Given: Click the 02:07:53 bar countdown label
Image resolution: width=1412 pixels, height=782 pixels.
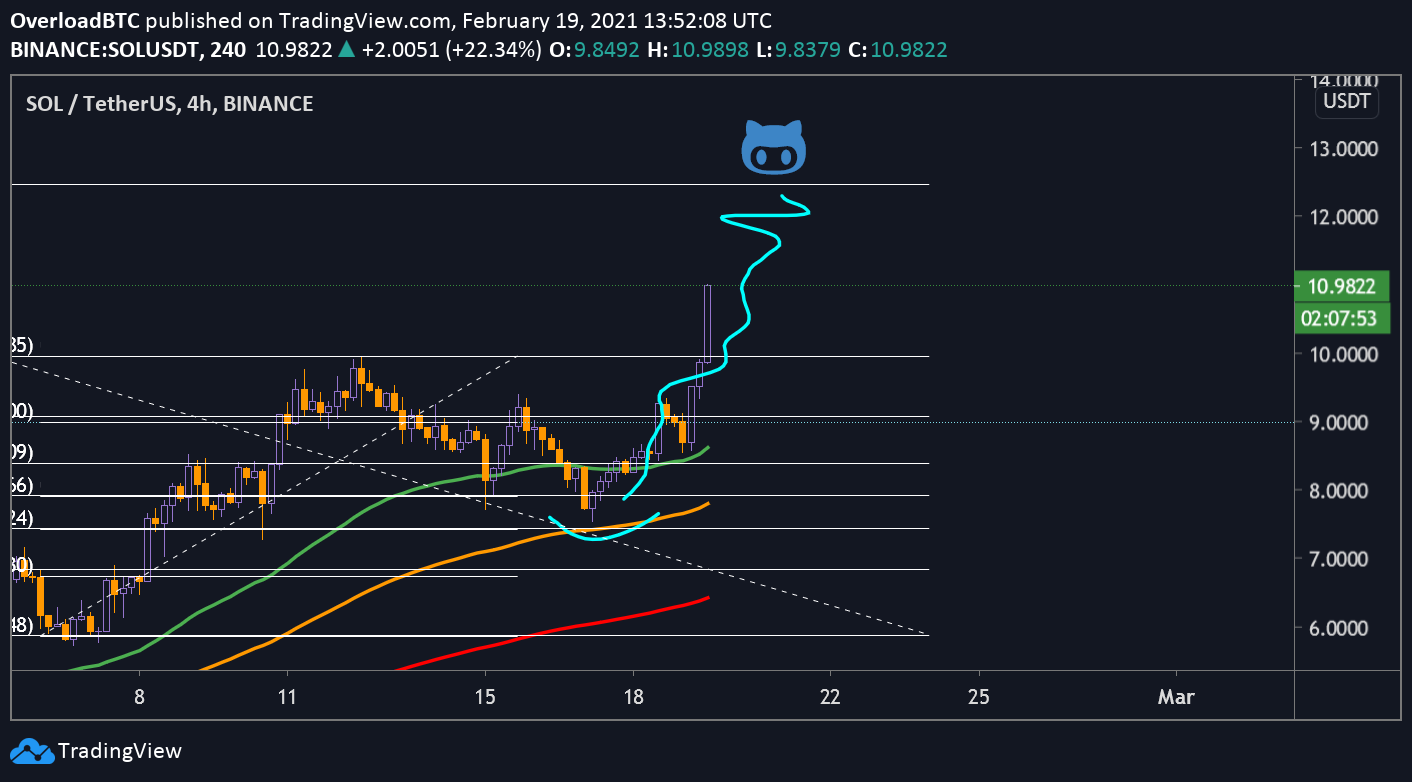Looking at the screenshot, I should click(1340, 318).
